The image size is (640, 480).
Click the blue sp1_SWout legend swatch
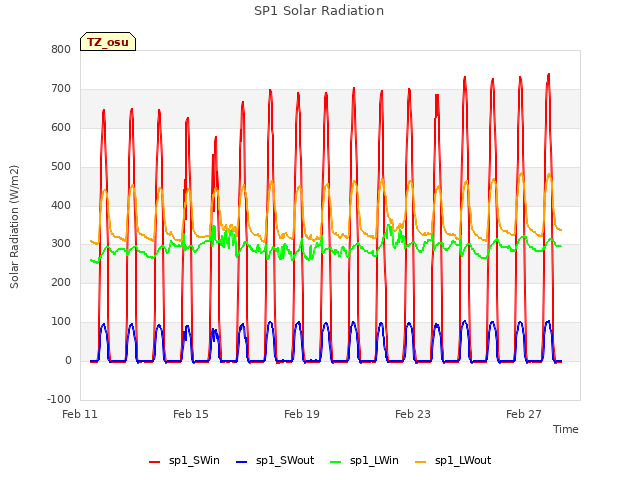click(x=242, y=462)
